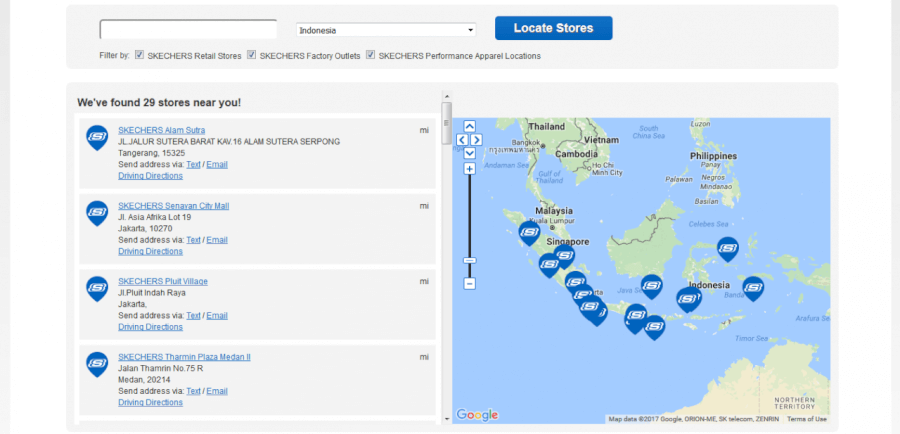Viewport: 900px width, 434px height.
Task: Zoom in using the map plus button
Action: pyautogui.click(x=469, y=169)
